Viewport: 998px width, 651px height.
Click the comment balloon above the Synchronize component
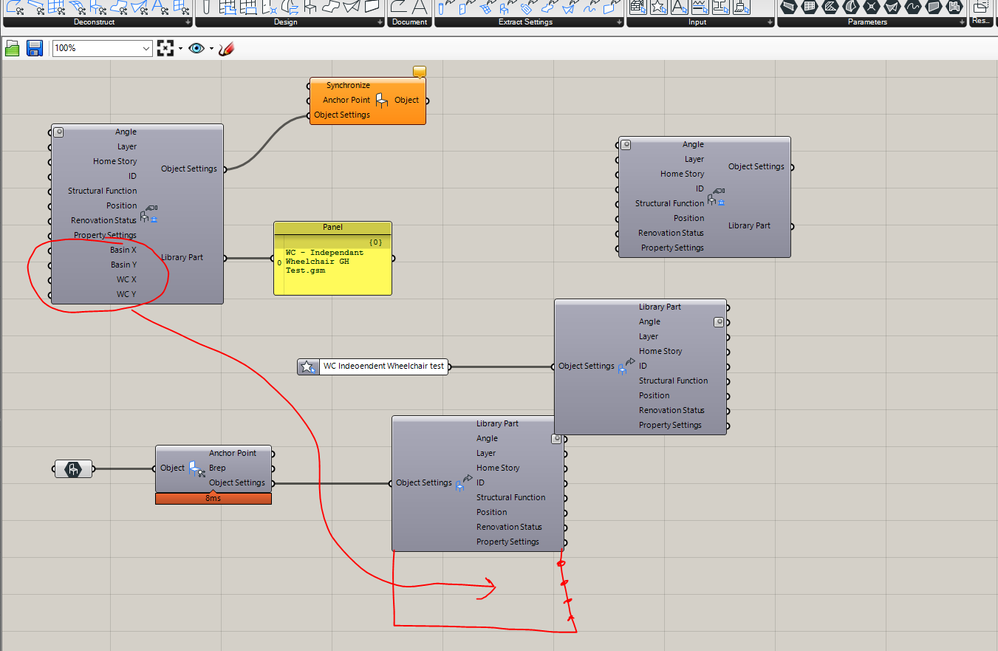(419, 71)
